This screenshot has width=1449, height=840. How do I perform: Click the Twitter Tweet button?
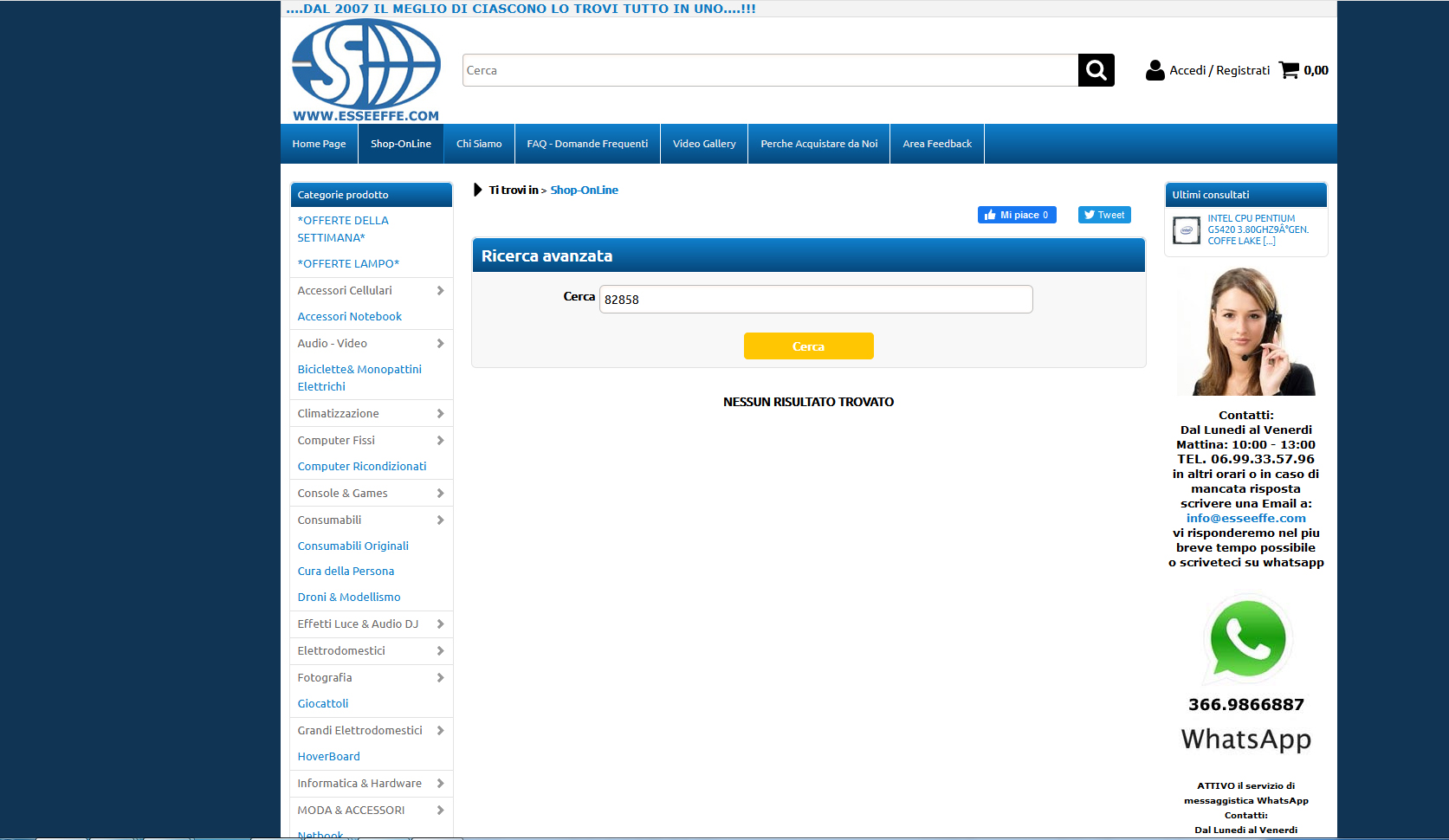pos(1104,215)
